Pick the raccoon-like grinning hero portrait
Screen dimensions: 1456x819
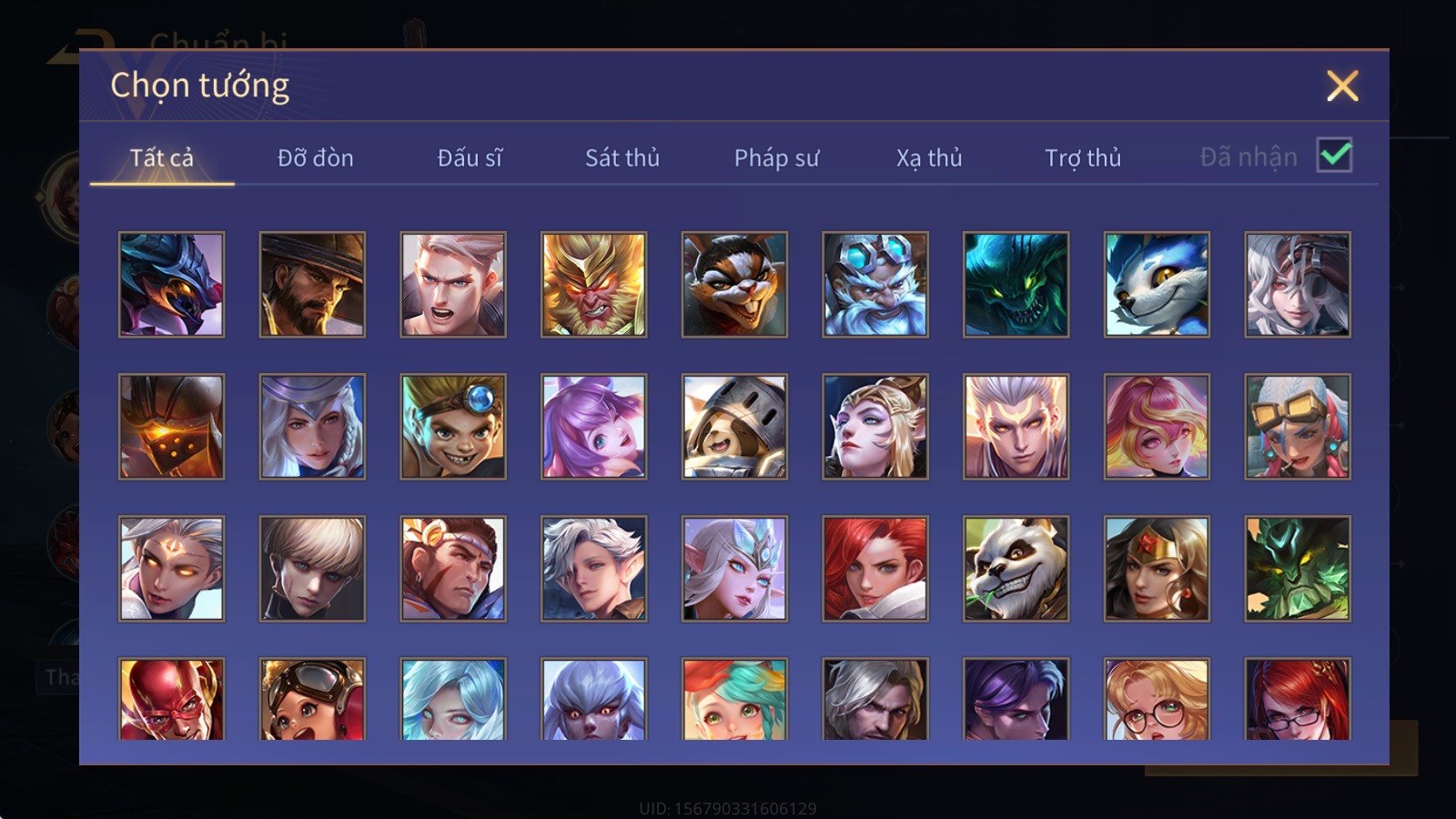tap(734, 285)
